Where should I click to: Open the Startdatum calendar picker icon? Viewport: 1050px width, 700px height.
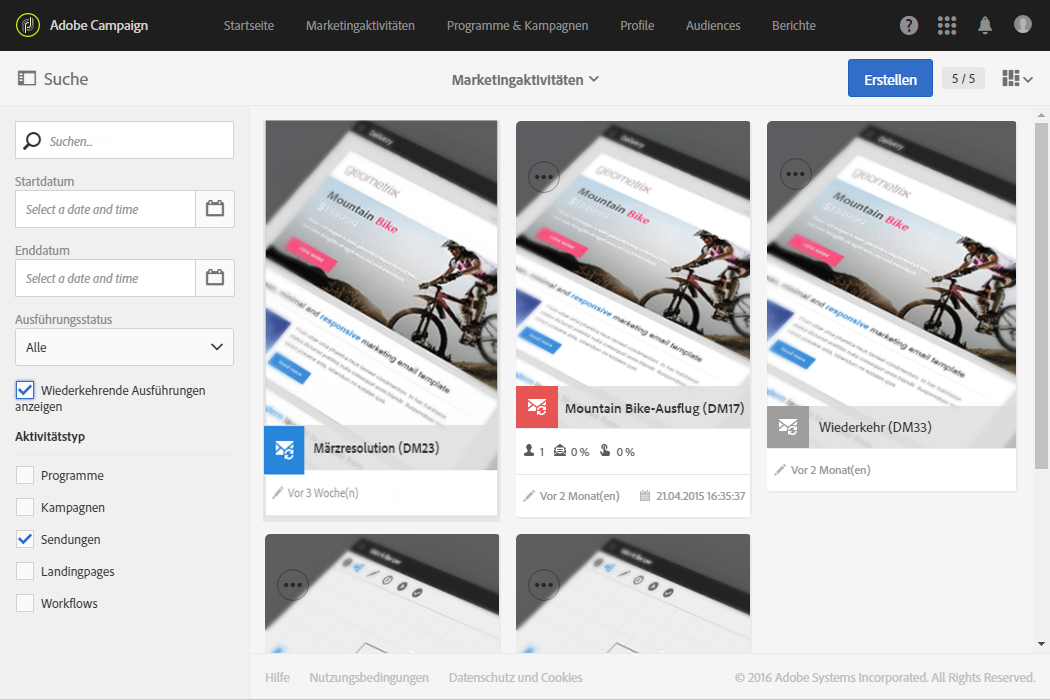215,209
